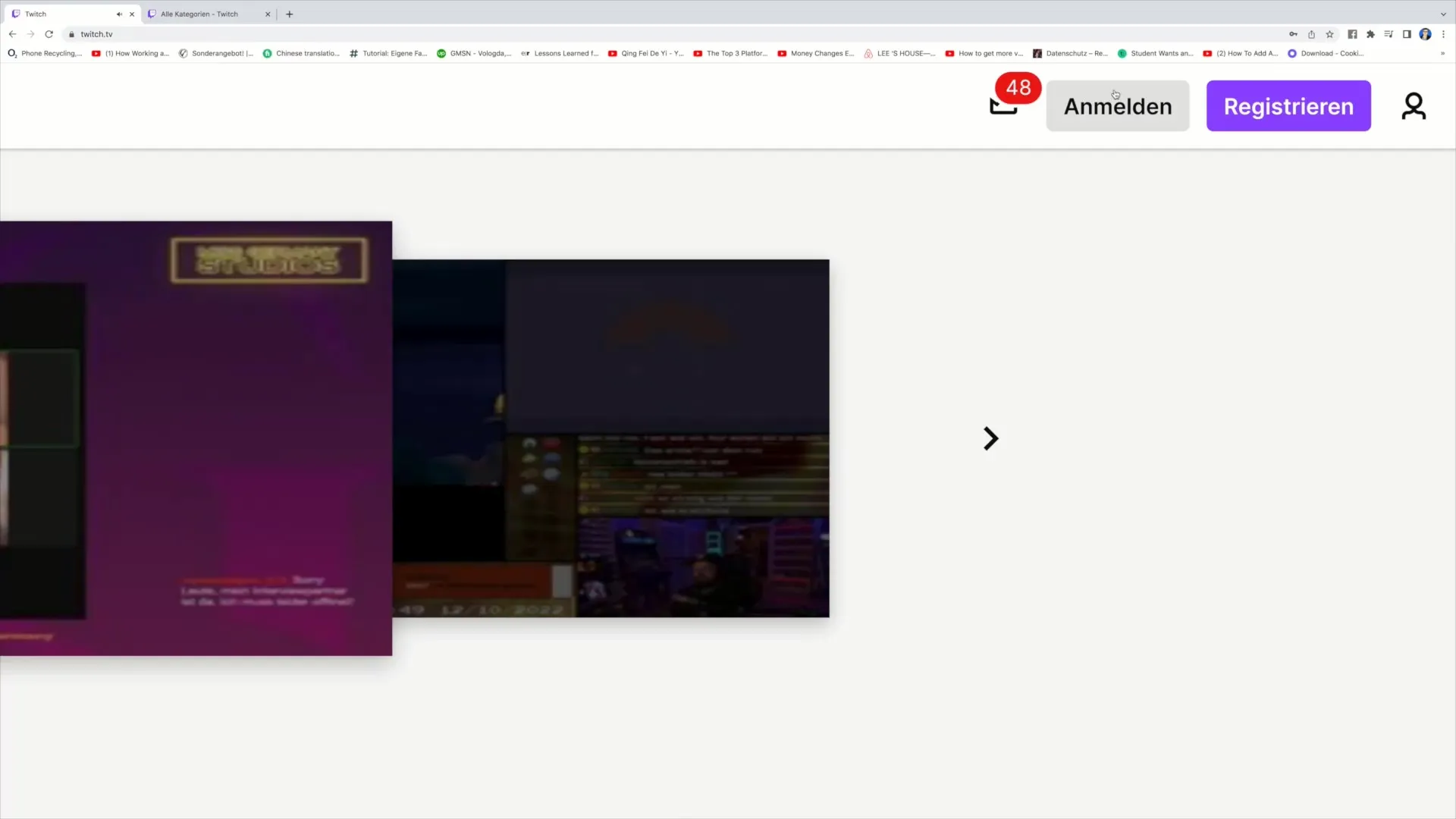1456x819 pixels.
Task: Bookmark this page with star
Action: pos(1329,34)
